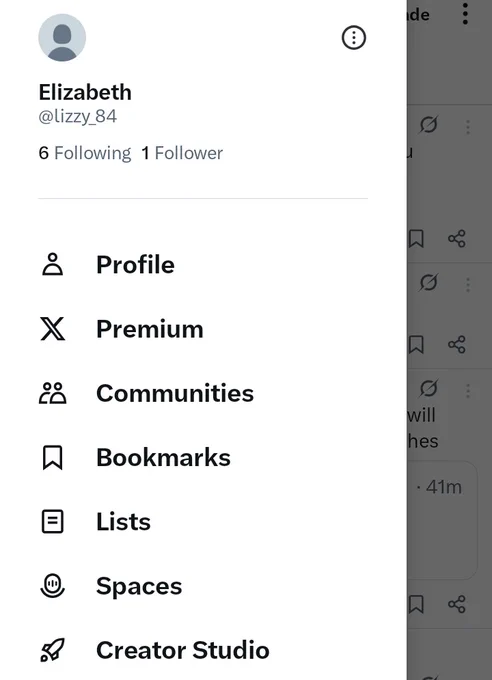Open the 6 Following list
This screenshot has height=680, width=492.
click(x=85, y=153)
